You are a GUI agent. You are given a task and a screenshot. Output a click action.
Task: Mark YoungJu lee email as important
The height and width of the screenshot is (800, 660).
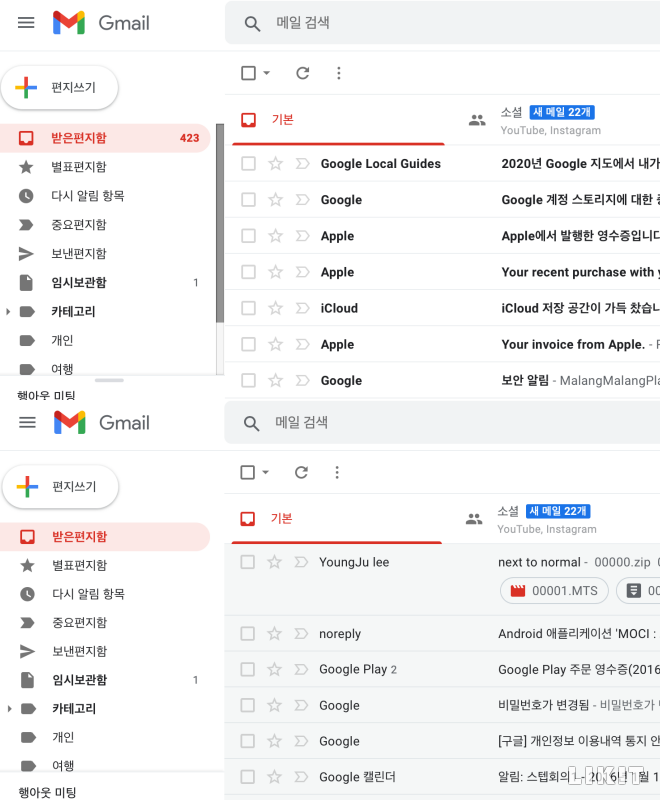tap(301, 562)
